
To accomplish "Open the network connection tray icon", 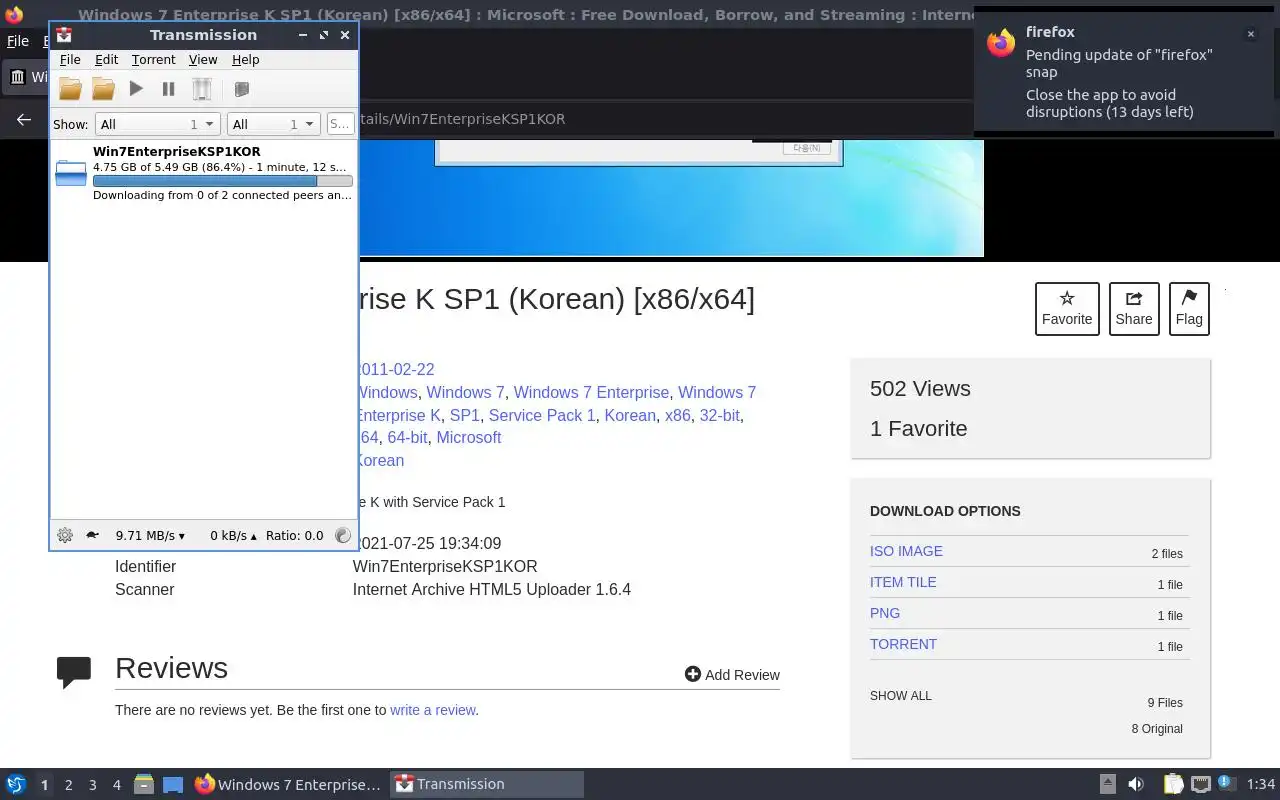I will (x=1201, y=785).
